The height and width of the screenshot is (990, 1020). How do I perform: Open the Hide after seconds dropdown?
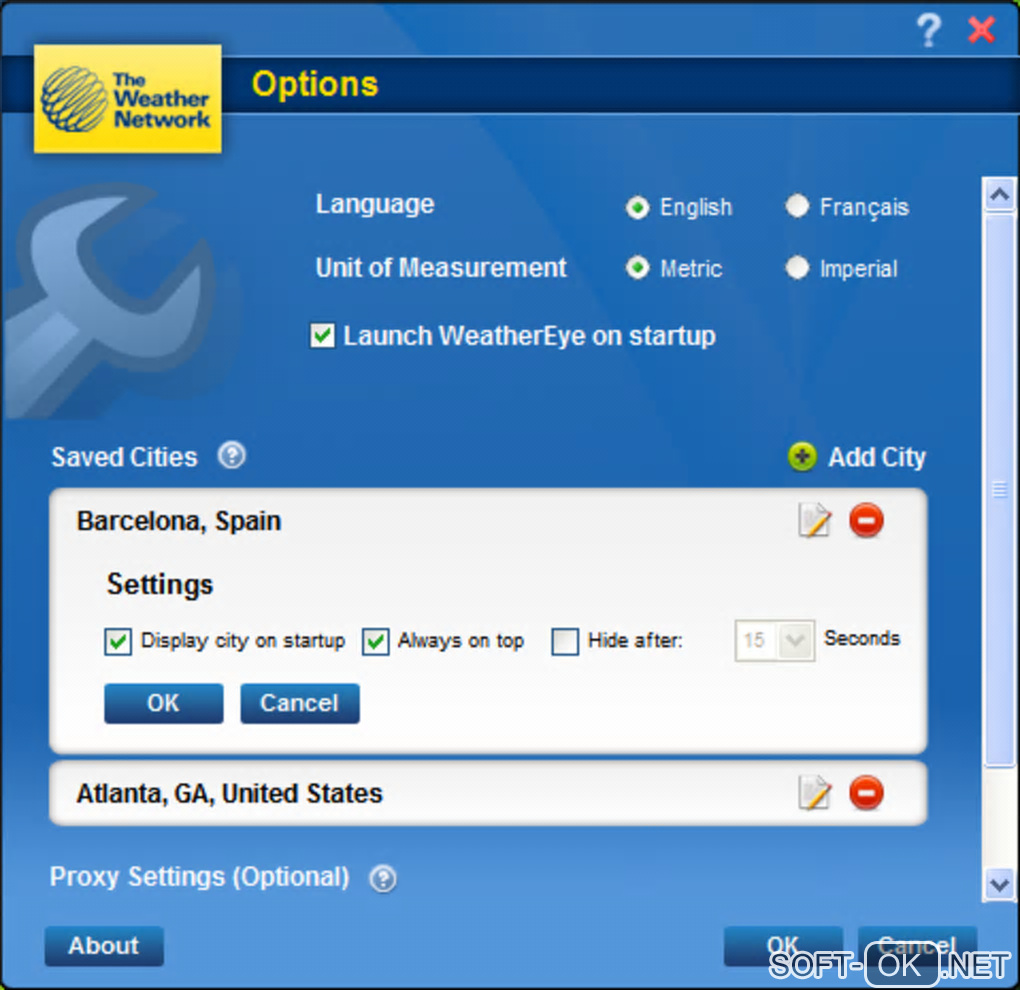point(795,641)
